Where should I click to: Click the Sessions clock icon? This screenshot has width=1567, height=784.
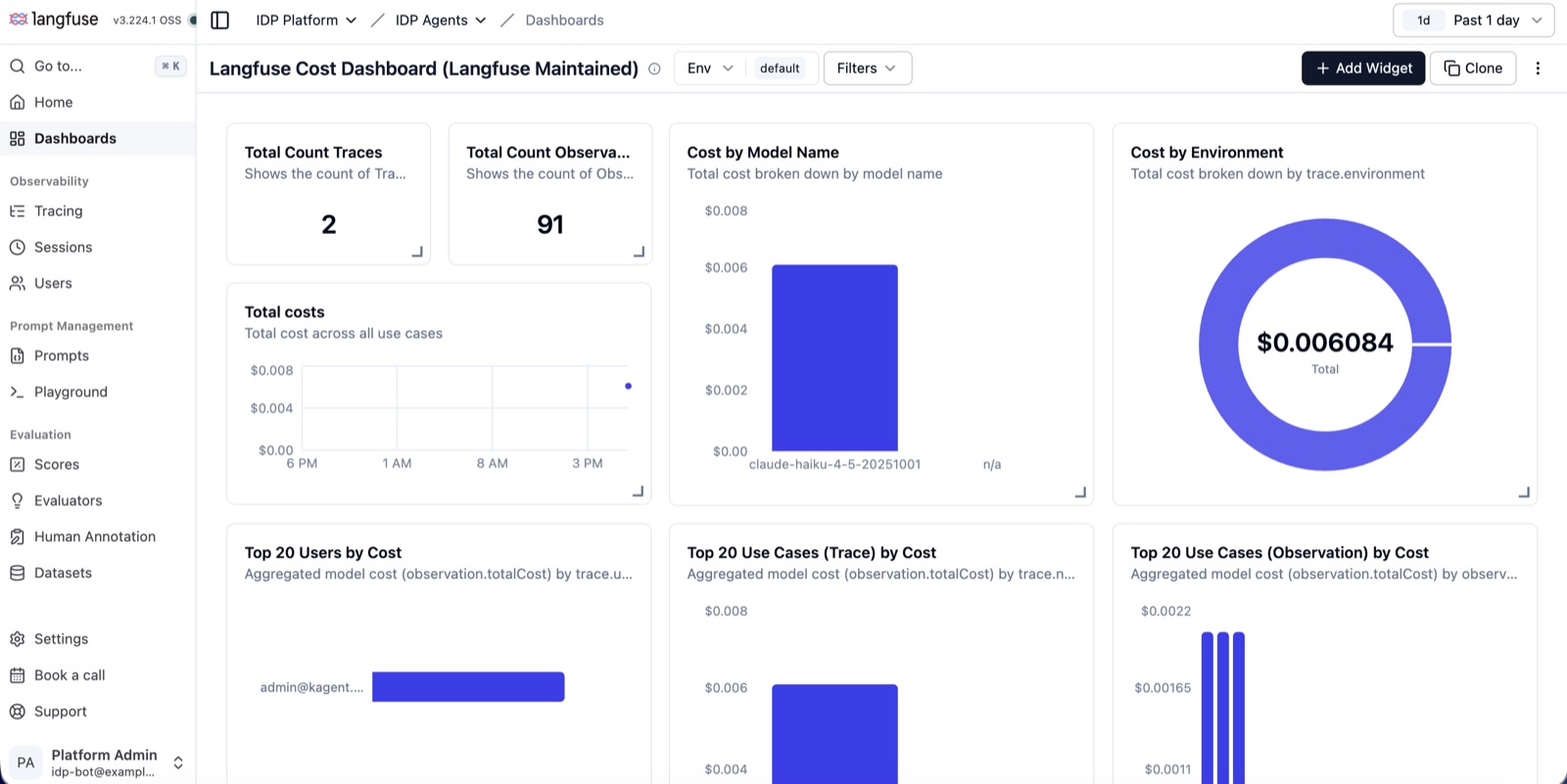pos(18,247)
